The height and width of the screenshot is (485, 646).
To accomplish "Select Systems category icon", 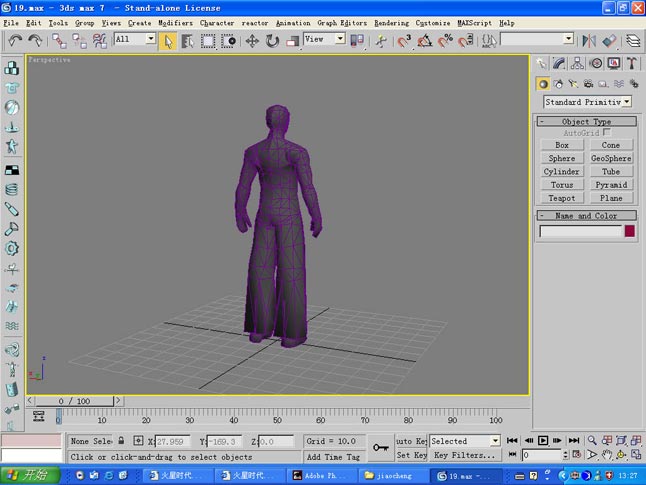I will 634,84.
